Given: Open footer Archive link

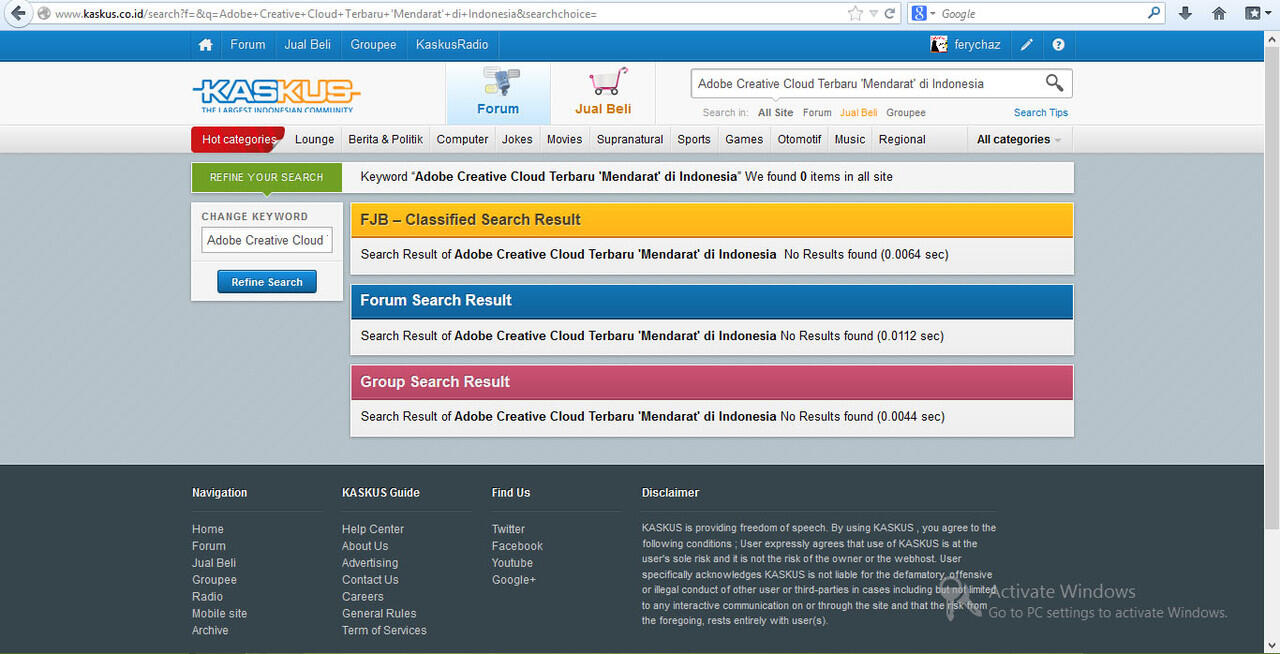Looking at the screenshot, I should (210, 631).
